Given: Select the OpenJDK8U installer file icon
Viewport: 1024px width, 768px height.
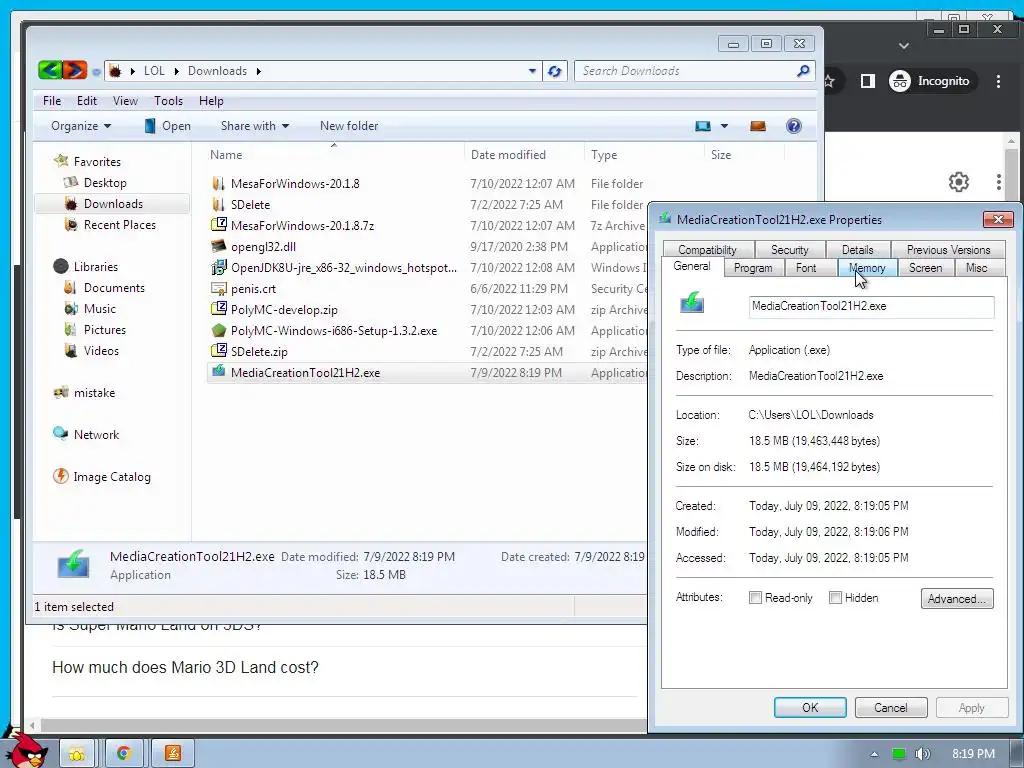Looking at the screenshot, I should 219,268.
